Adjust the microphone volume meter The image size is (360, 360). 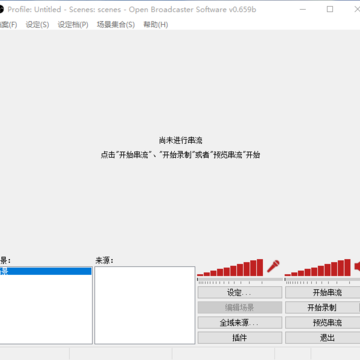tap(230, 268)
